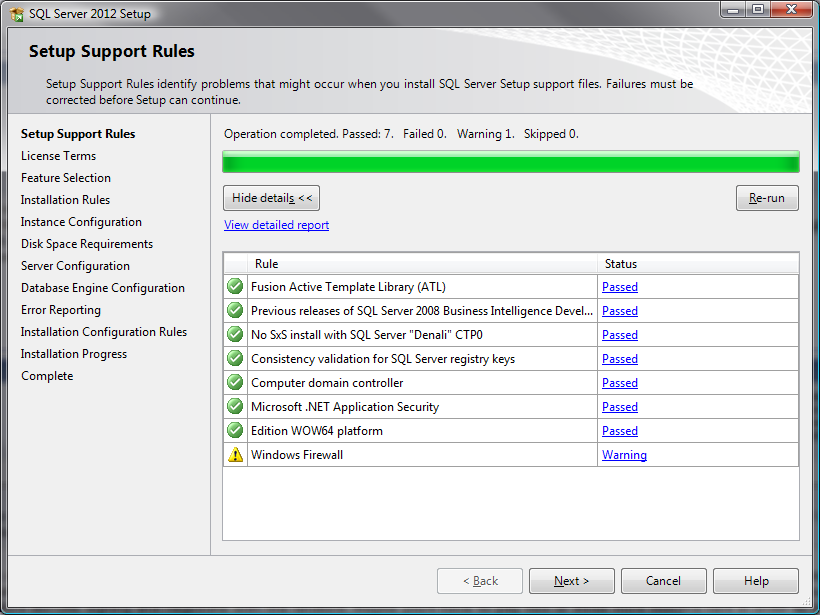This screenshot has height=615, width=820.
Task: Click Microsoft .NET Application Security rule name
Action: [345, 407]
